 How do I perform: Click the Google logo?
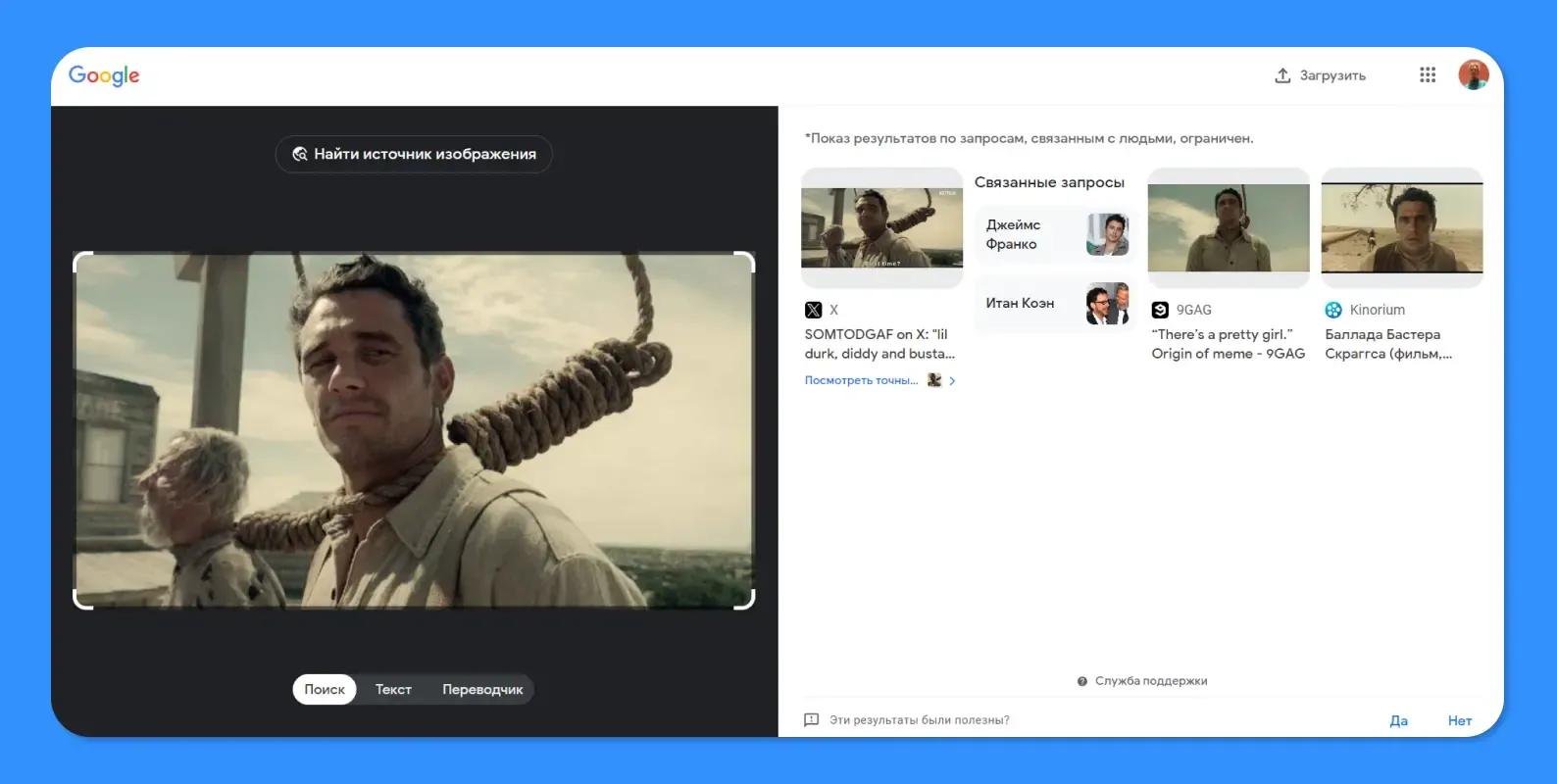pyautogui.click(x=104, y=75)
